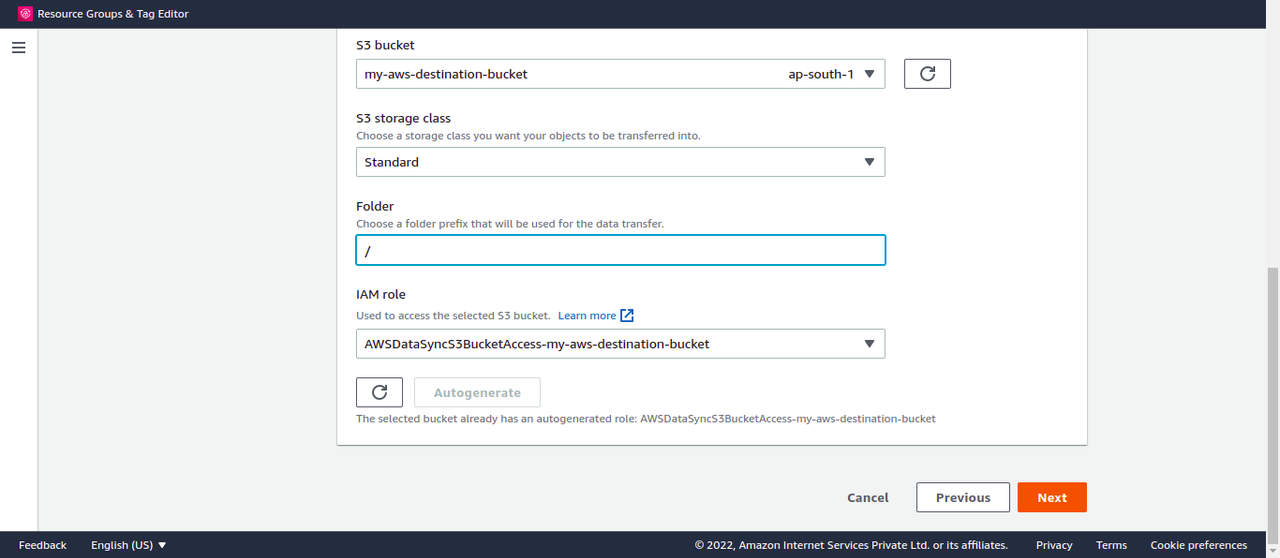Click the Resource Groups & Tag Editor icon
1280x558 pixels.
point(26,14)
